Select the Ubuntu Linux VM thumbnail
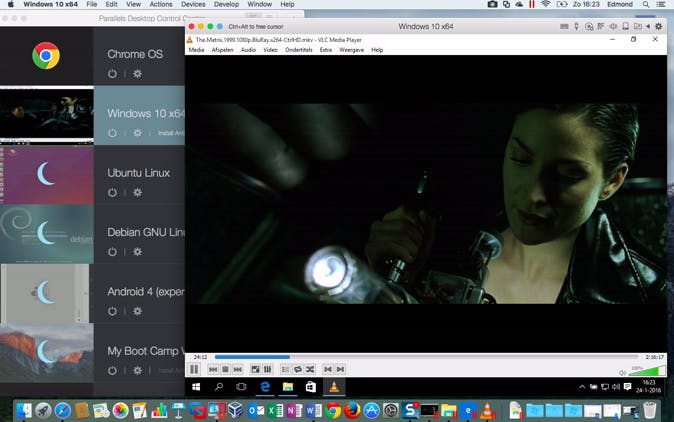 click(x=46, y=175)
